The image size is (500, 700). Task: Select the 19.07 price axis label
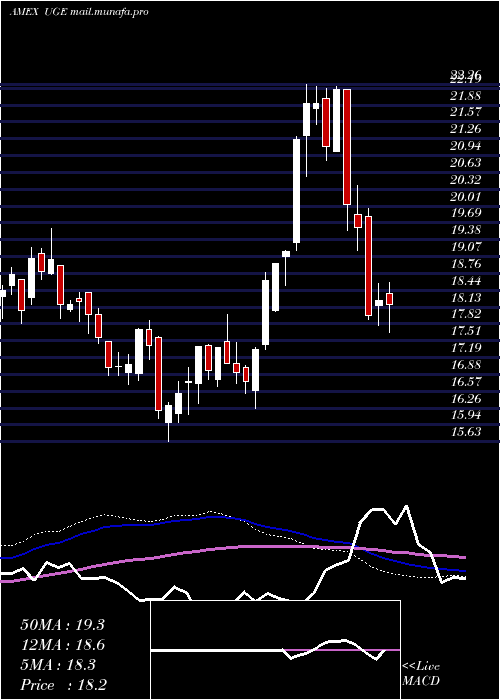pos(466,247)
